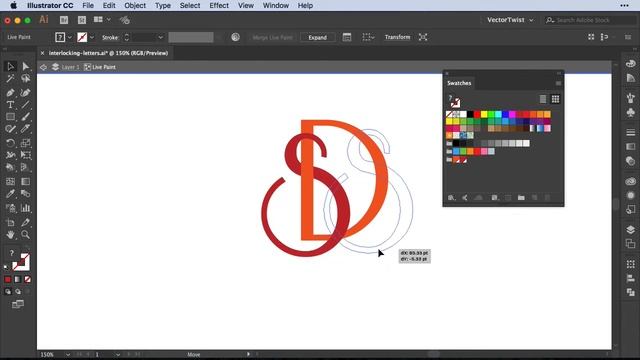Choose the Rotate tool

[10, 143]
